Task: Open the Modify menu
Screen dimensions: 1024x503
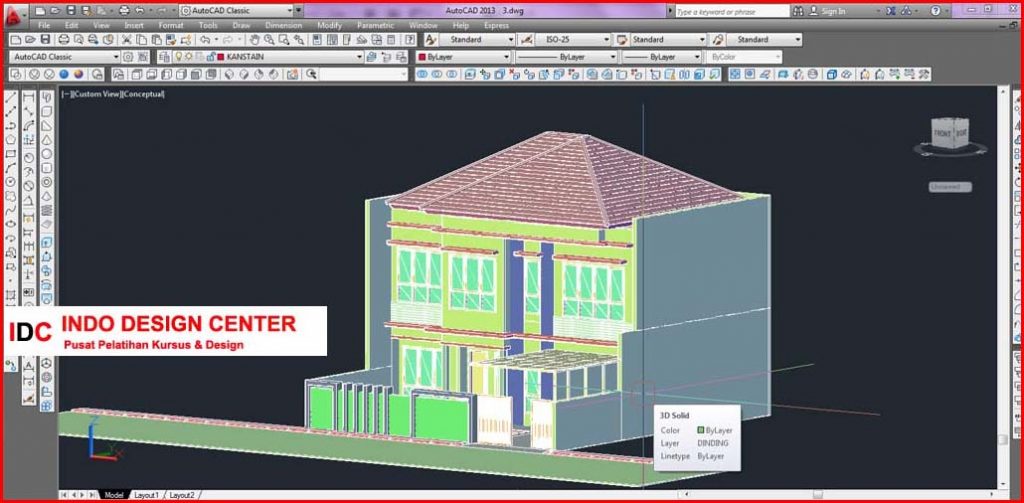Action: point(329,25)
